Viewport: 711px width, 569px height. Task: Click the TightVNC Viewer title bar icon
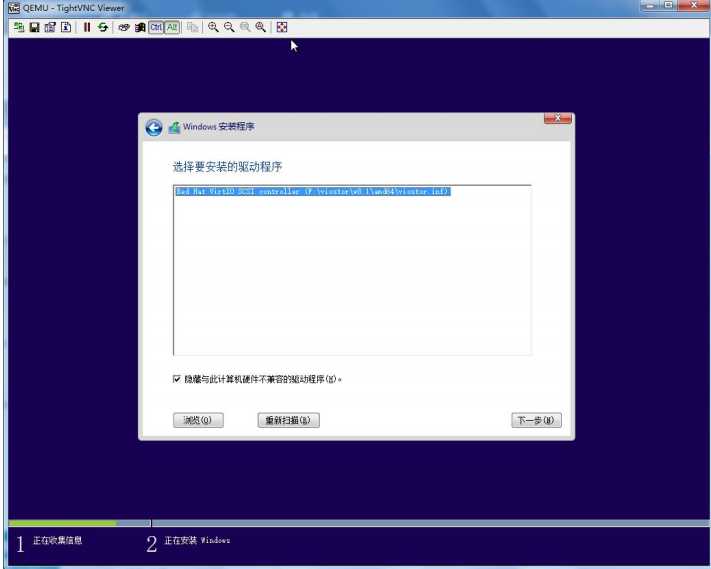tap(15, 8)
